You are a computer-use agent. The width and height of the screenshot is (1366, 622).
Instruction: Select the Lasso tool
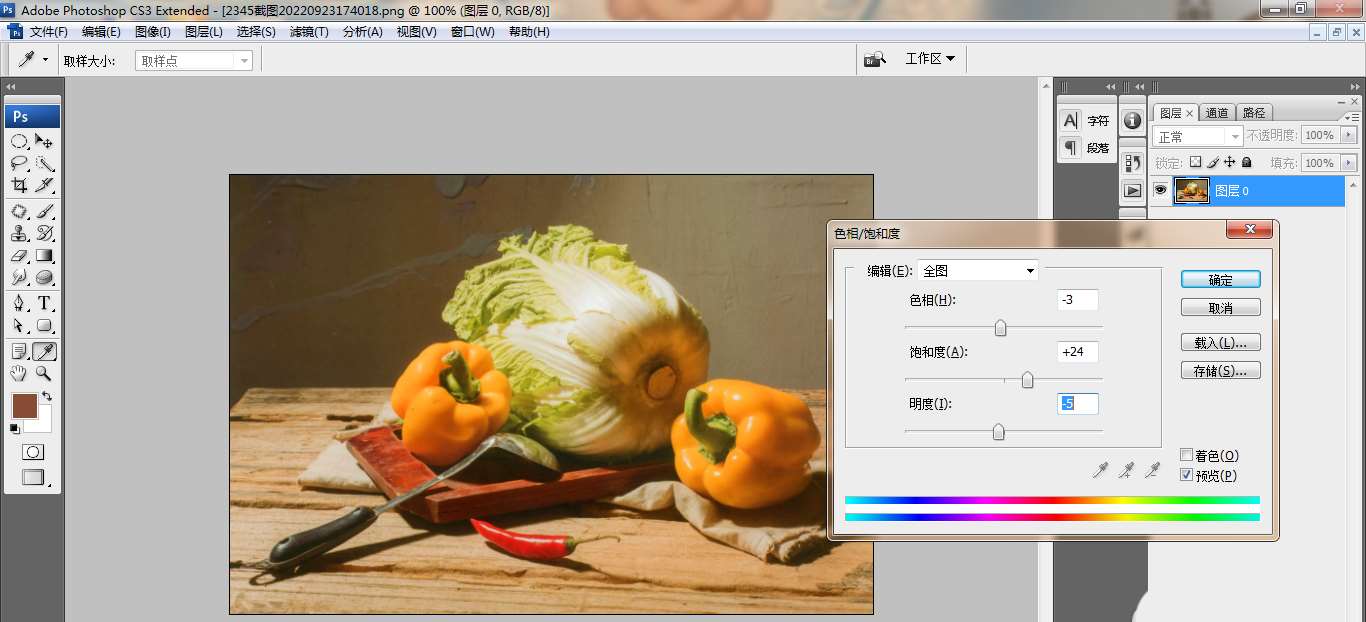(19, 164)
